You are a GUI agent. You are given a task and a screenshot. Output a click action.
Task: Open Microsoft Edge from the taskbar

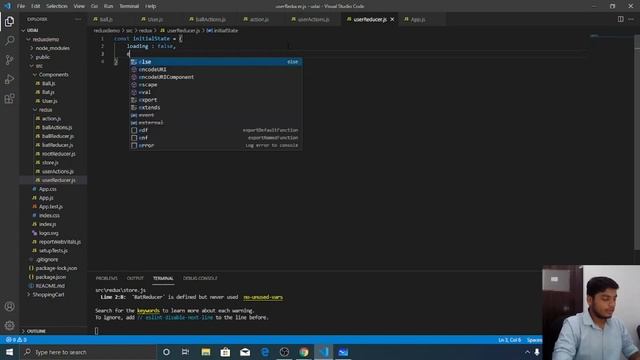[264, 352]
